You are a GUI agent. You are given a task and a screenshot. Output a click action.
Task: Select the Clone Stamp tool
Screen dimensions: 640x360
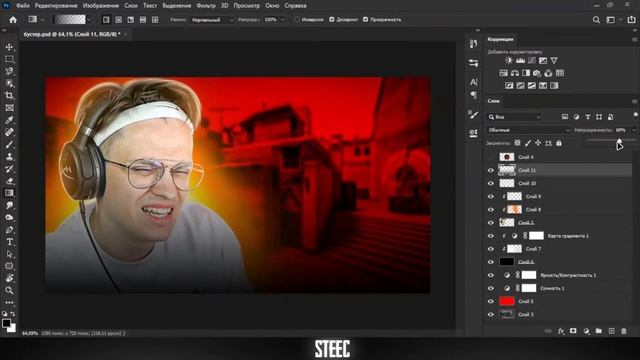[x=9, y=156]
